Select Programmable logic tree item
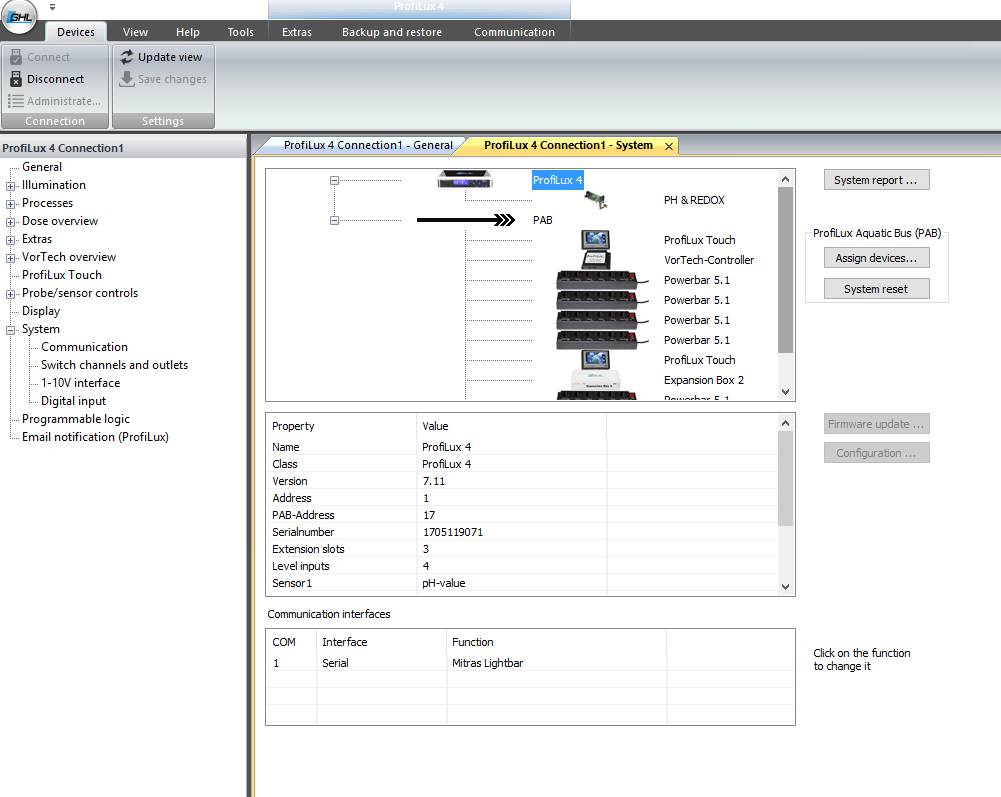 coord(76,419)
